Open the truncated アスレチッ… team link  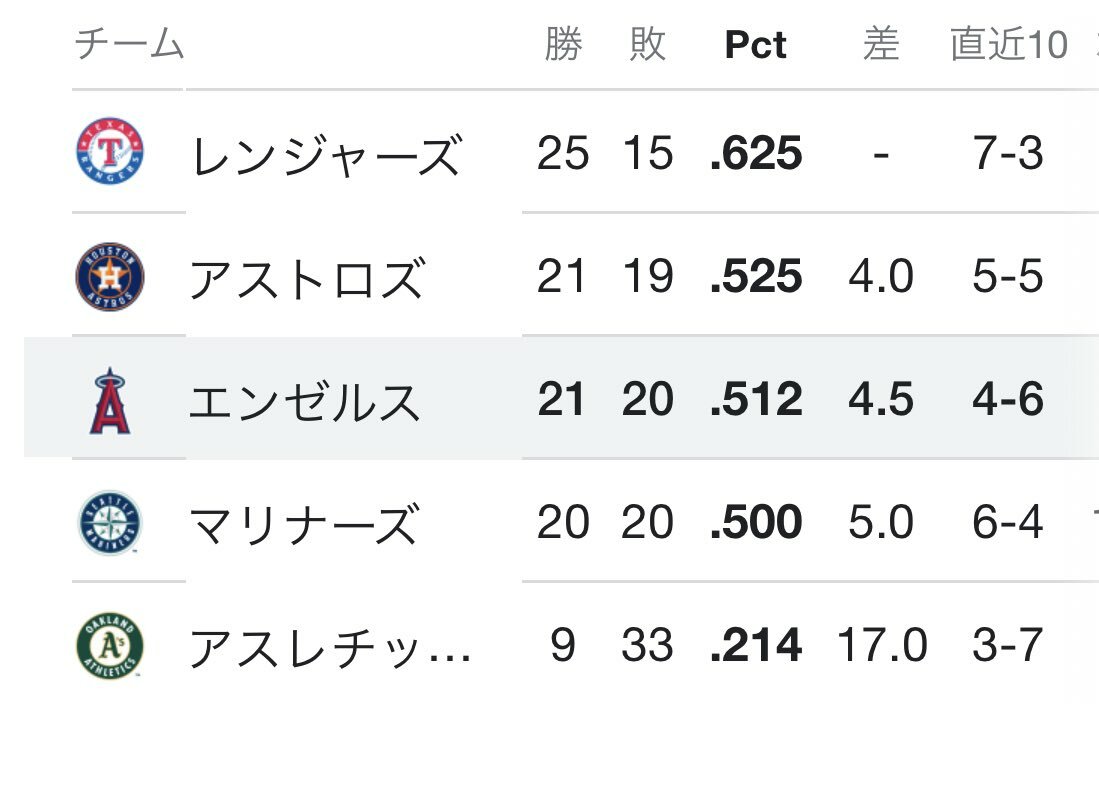[330, 648]
